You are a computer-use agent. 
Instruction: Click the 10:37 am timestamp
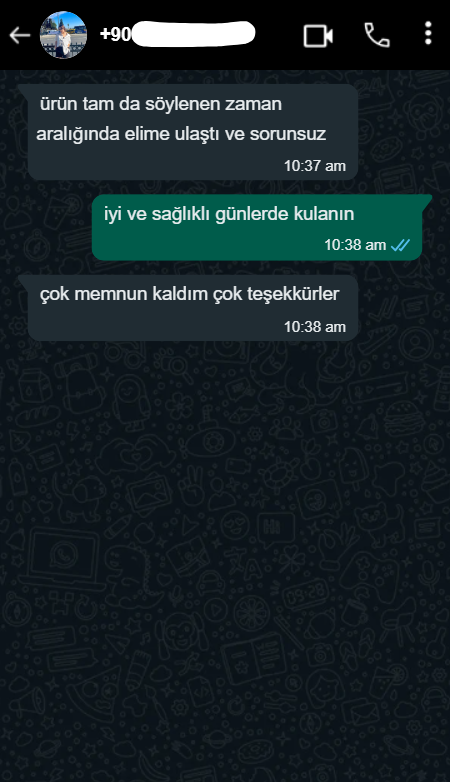[x=315, y=166]
